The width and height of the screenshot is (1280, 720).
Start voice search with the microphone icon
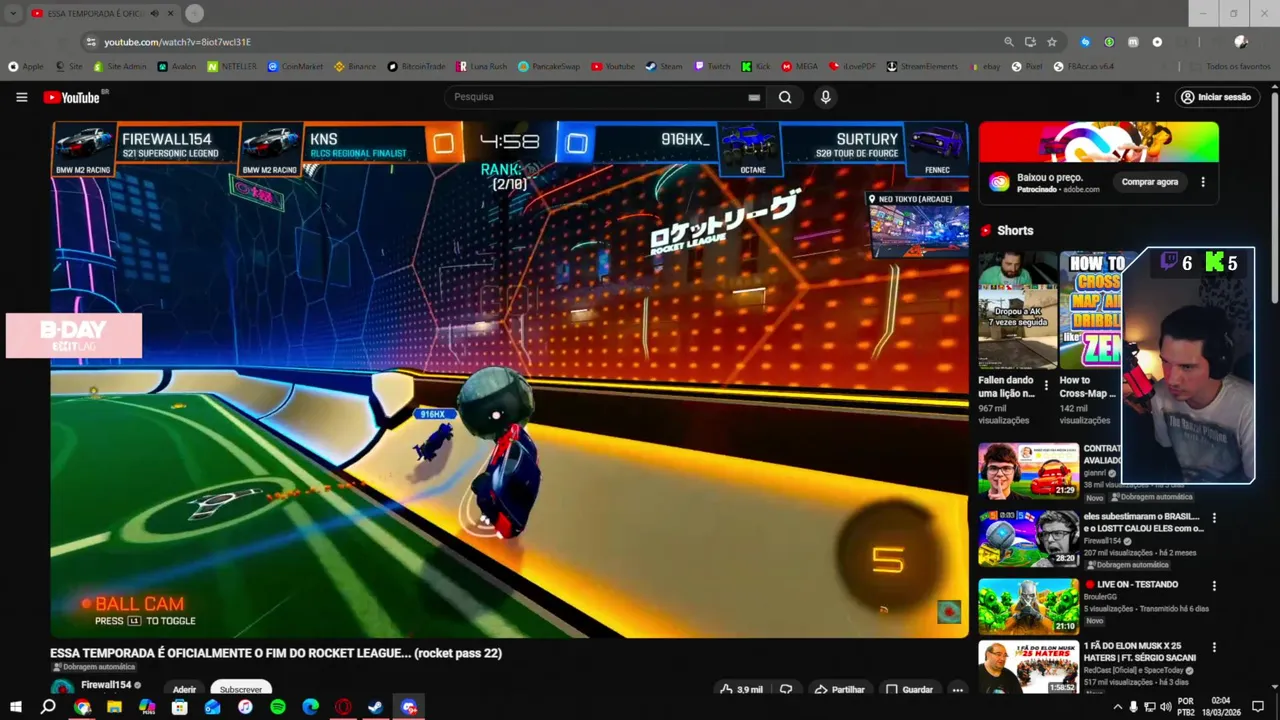pyautogui.click(x=825, y=97)
